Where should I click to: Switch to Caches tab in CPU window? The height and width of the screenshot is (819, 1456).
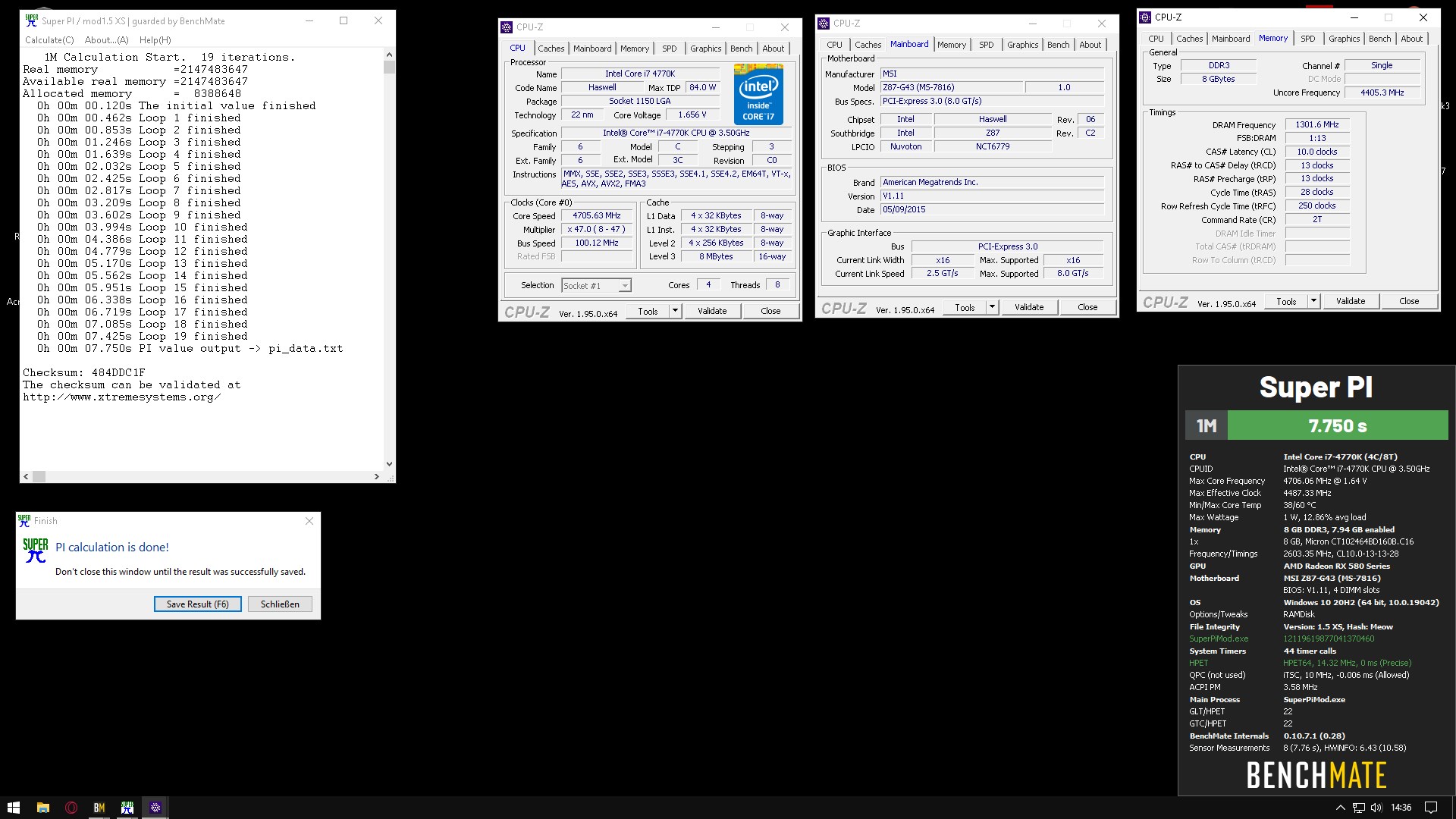[551, 49]
